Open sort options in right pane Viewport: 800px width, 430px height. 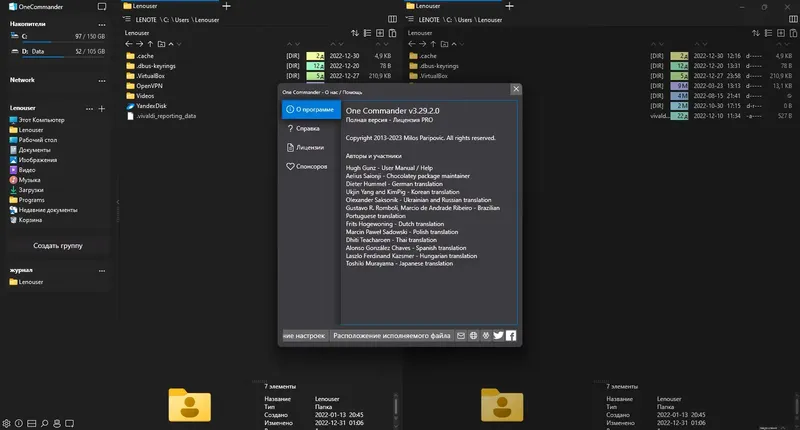pyautogui.click(x=756, y=33)
